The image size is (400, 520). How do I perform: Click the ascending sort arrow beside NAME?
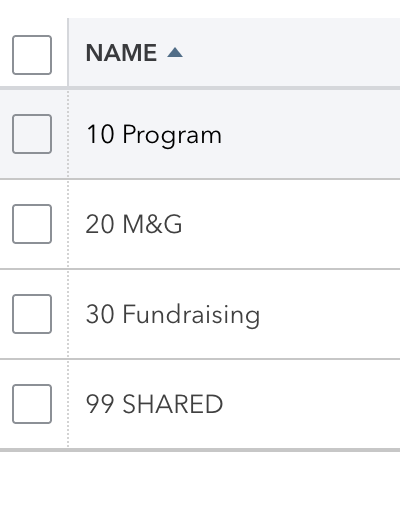(175, 53)
